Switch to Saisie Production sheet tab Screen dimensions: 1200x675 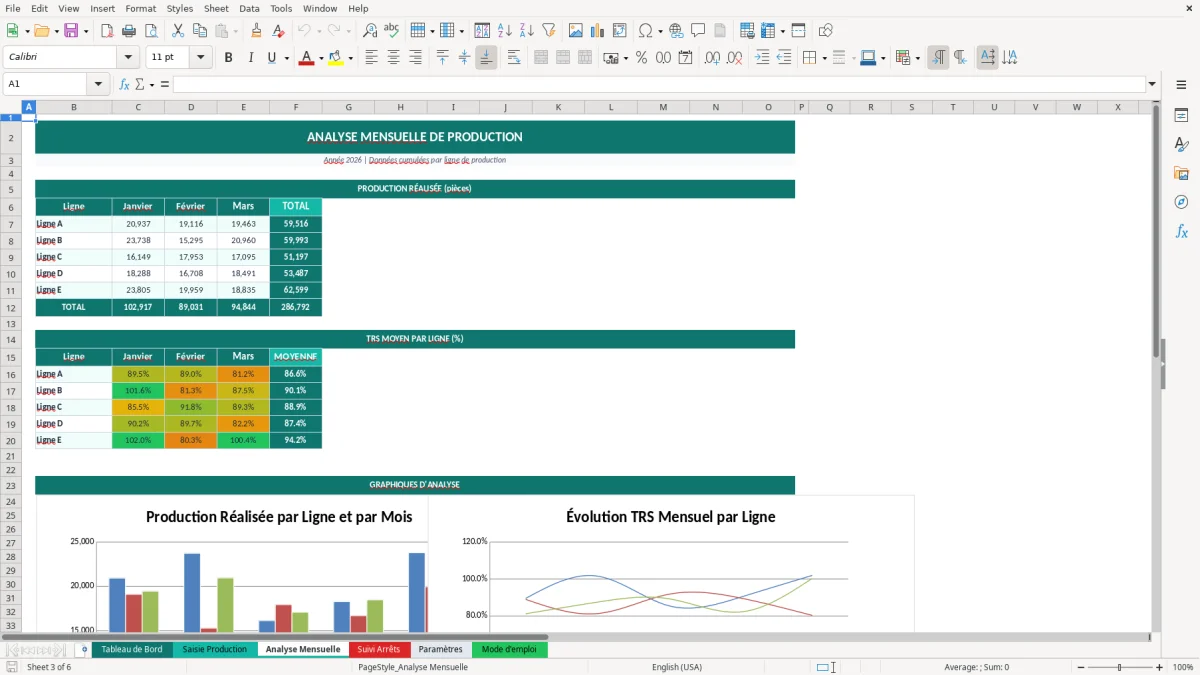pos(214,649)
